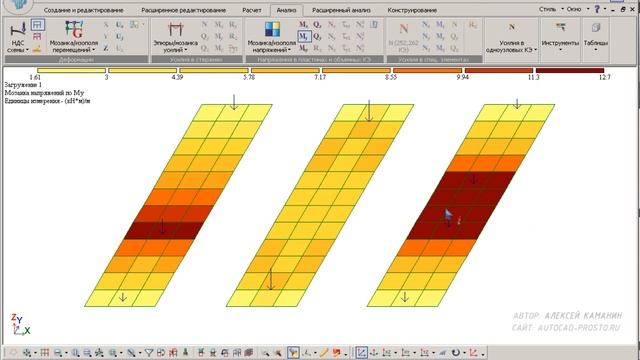
Task: Select the Анализ tab
Action: point(286,10)
